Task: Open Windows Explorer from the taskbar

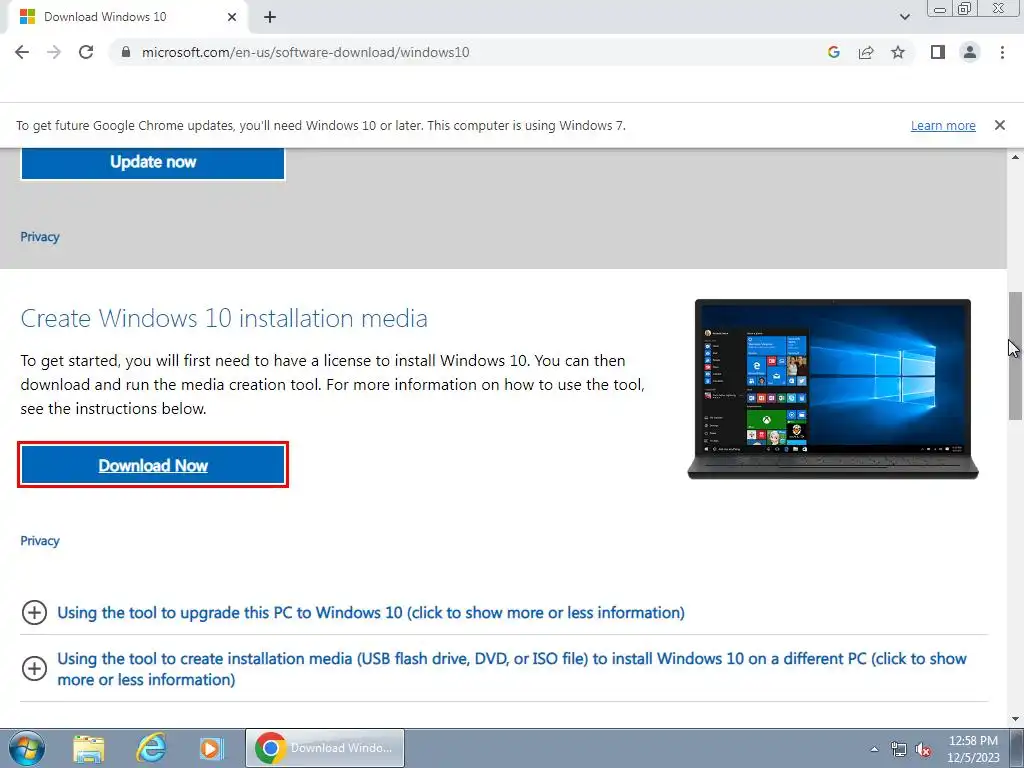Action: coord(89,748)
